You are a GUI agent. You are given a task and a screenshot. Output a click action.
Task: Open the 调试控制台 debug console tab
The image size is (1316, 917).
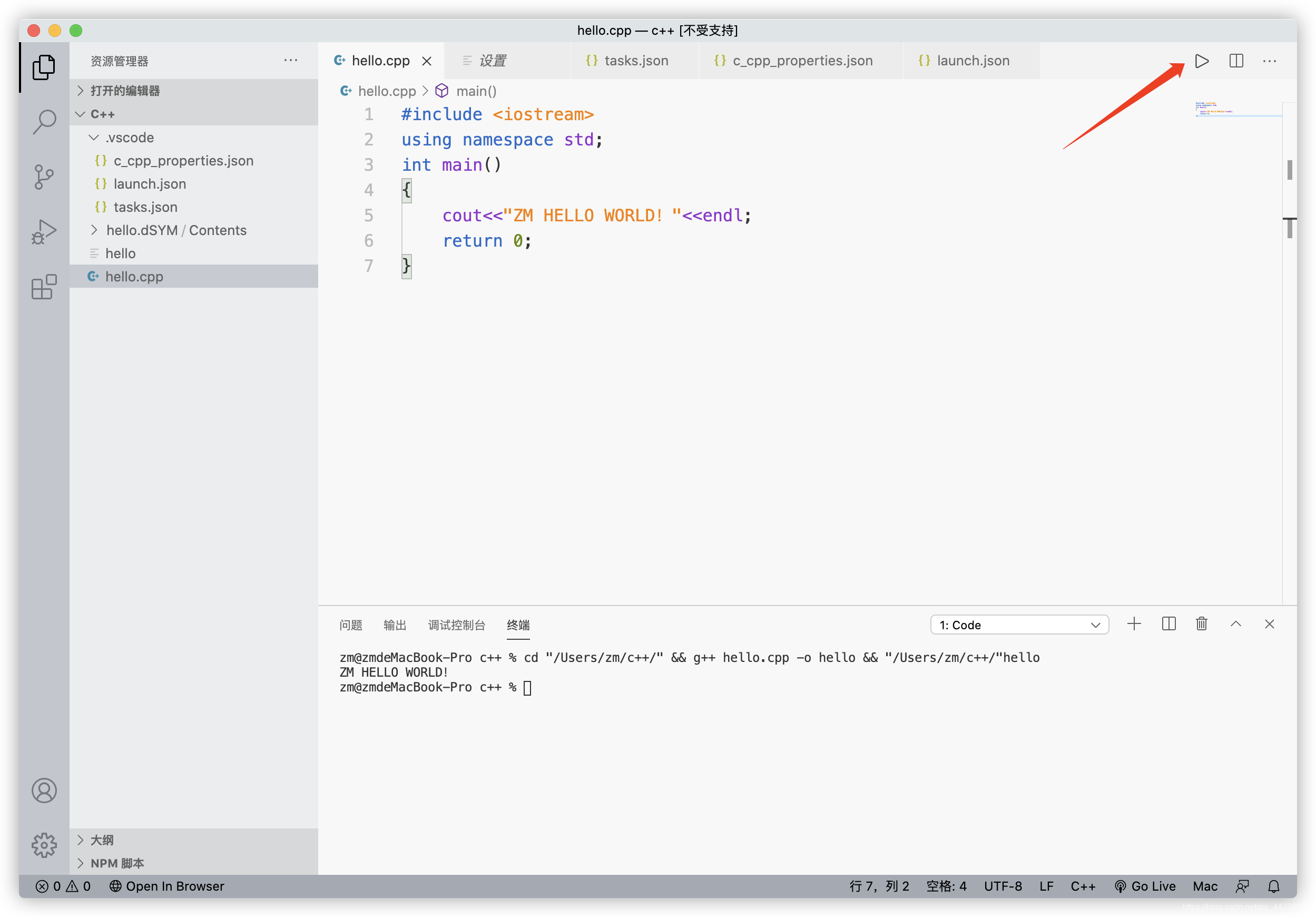pyautogui.click(x=456, y=625)
